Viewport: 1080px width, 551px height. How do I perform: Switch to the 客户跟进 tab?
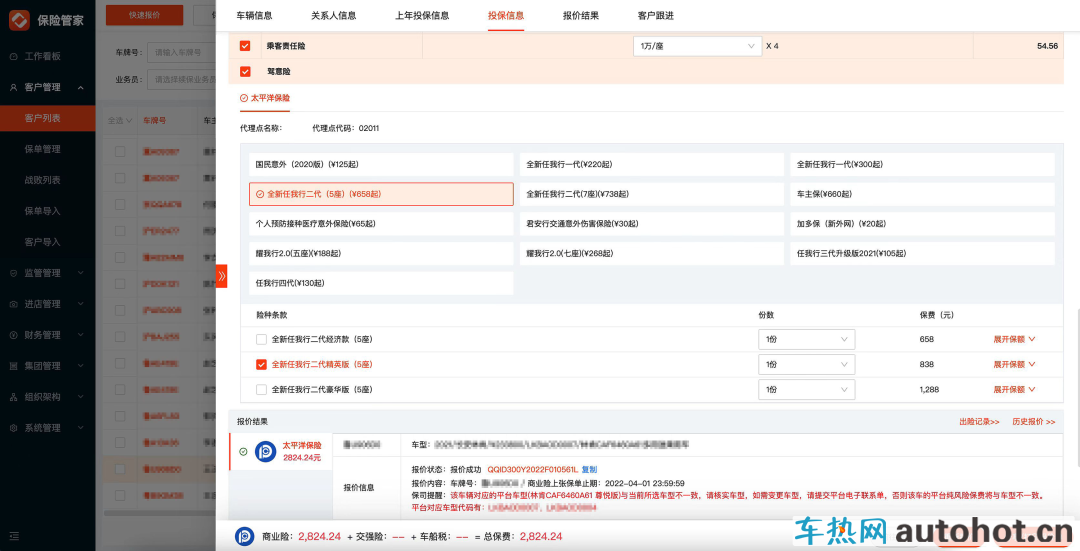[656, 15]
